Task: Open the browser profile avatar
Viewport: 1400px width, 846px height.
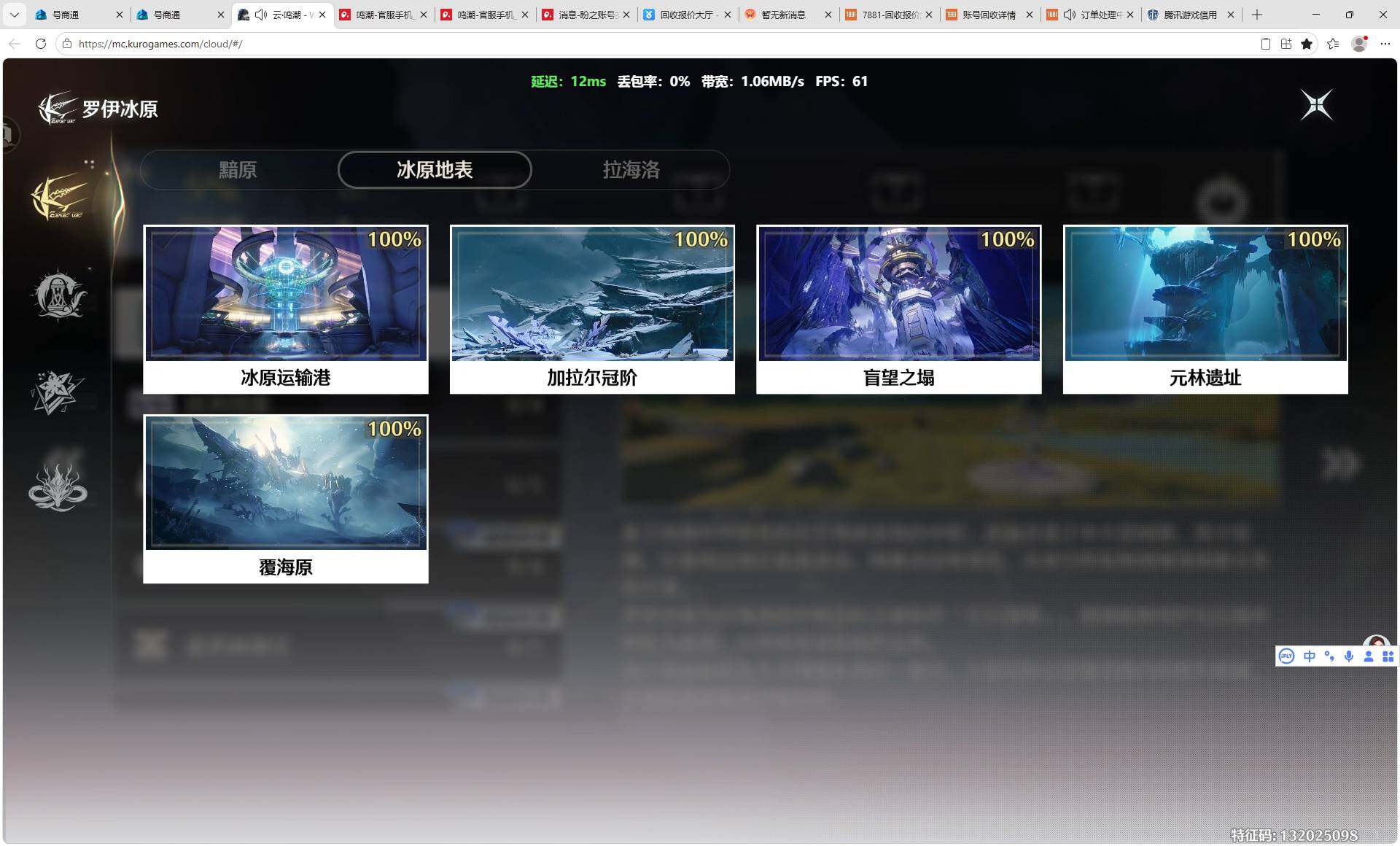Action: click(1359, 44)
